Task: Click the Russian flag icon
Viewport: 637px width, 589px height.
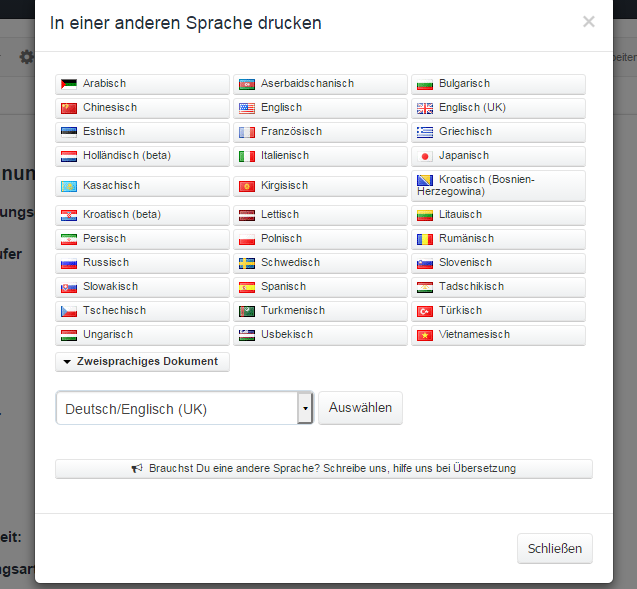Action: tap(69, 263)
